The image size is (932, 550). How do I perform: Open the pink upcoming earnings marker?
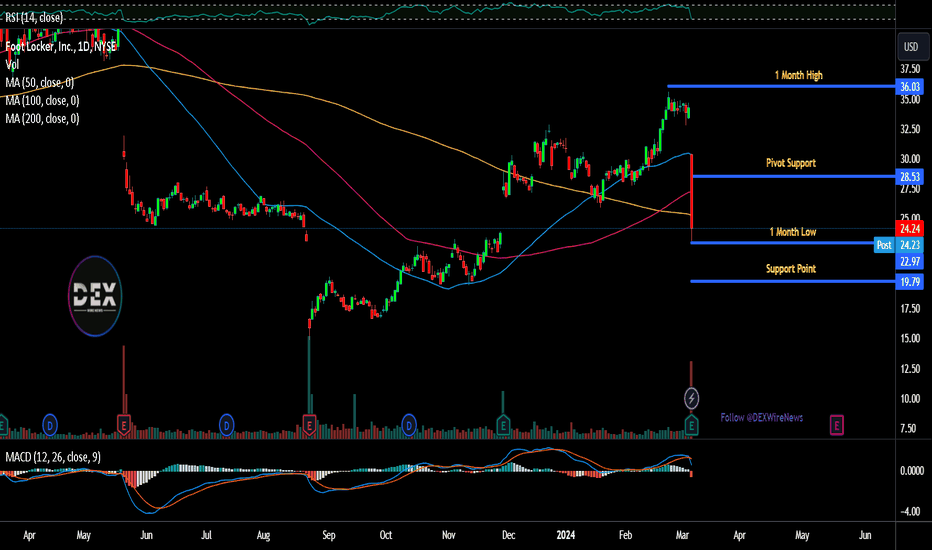[836, 425]
